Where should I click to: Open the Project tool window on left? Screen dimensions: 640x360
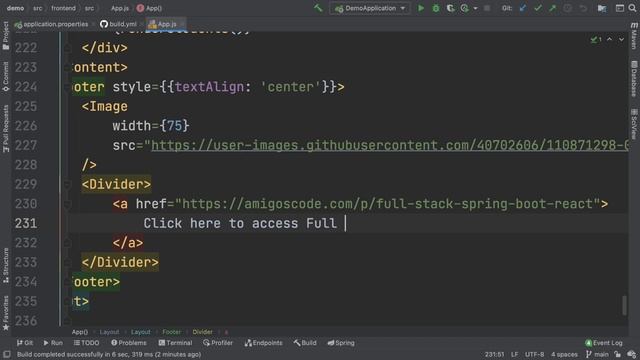click(x=6, y=36)
